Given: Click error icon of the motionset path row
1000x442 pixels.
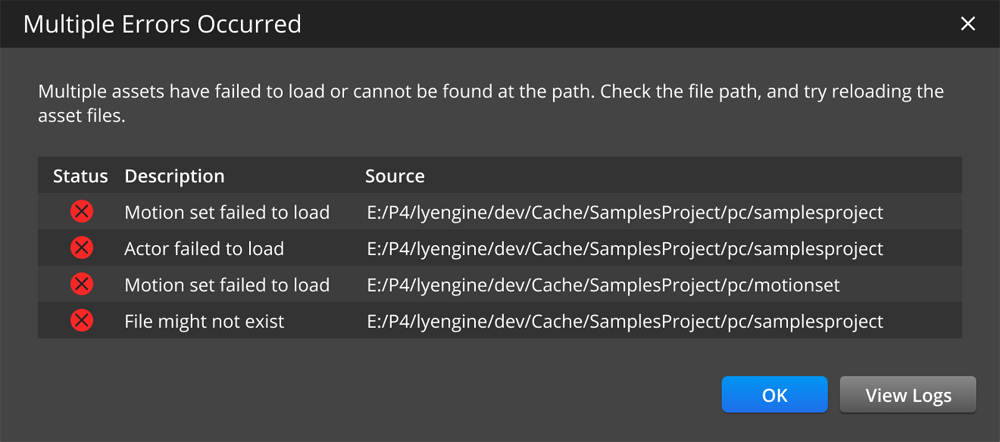Looking at the screenshot, I should [82, 285].
